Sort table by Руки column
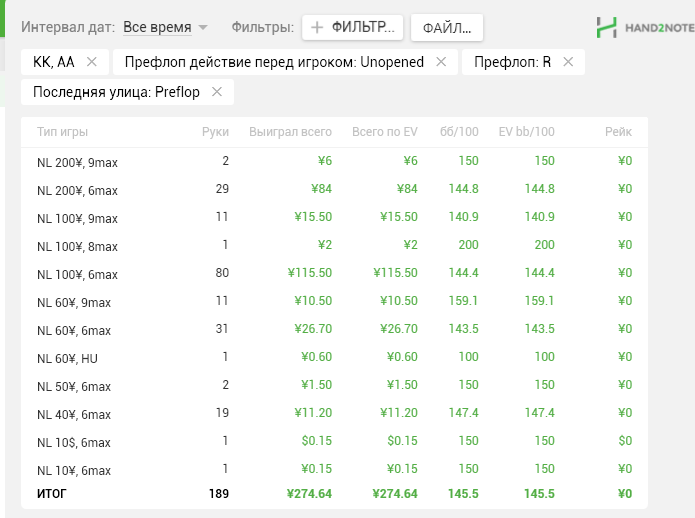This screenshot has width=695, height=518. point(215,132)
